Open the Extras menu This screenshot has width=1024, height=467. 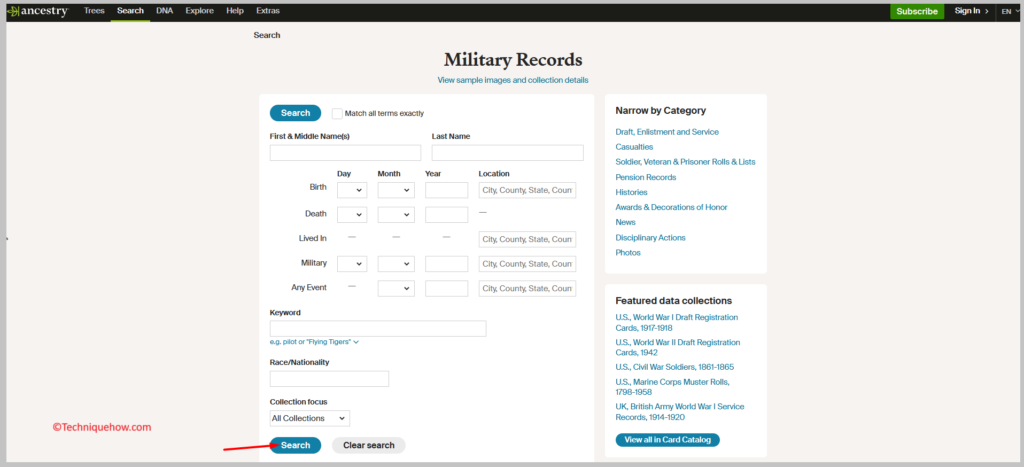pyautogui.click(x=268, y=11)
